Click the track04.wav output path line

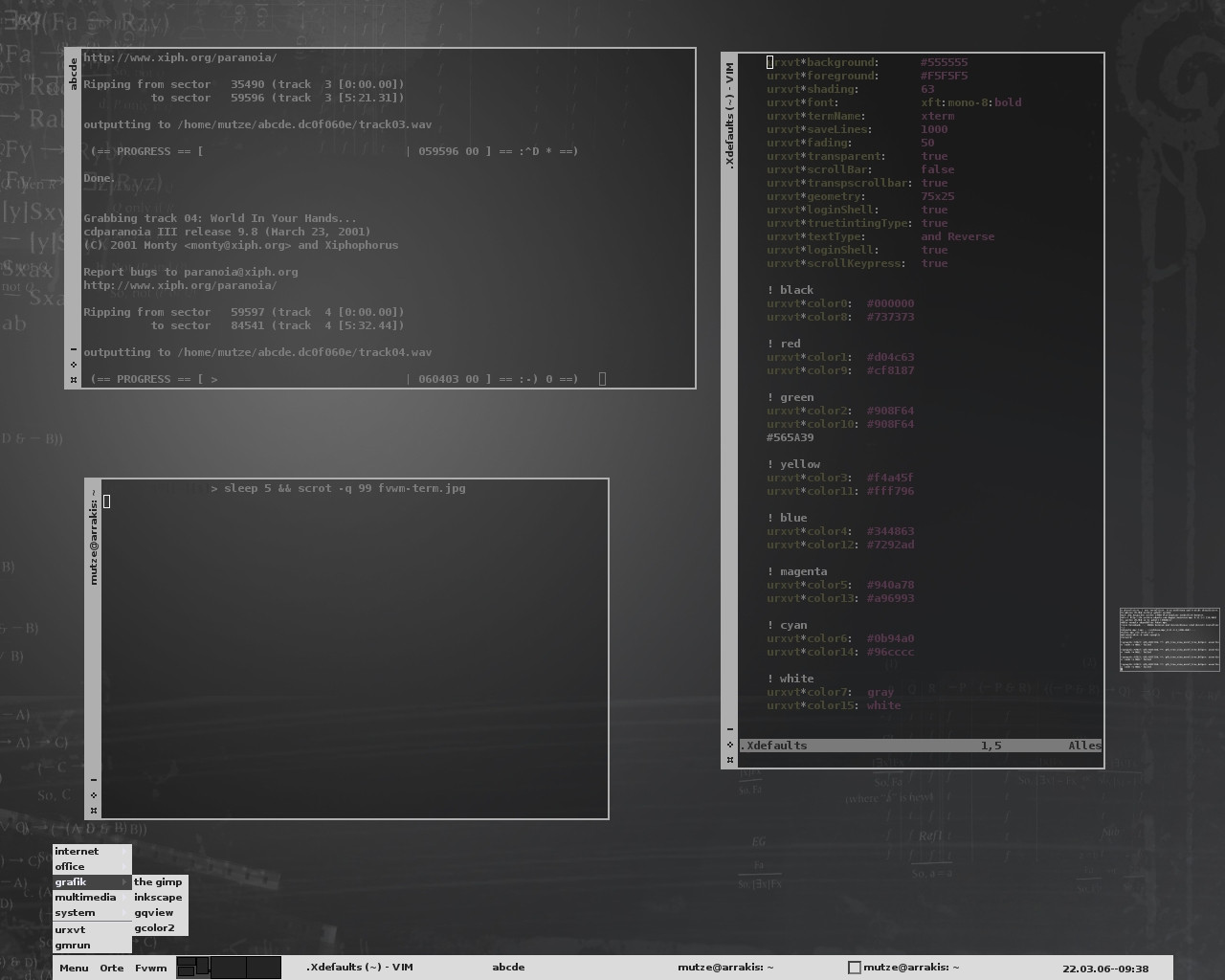pos(257,352)
